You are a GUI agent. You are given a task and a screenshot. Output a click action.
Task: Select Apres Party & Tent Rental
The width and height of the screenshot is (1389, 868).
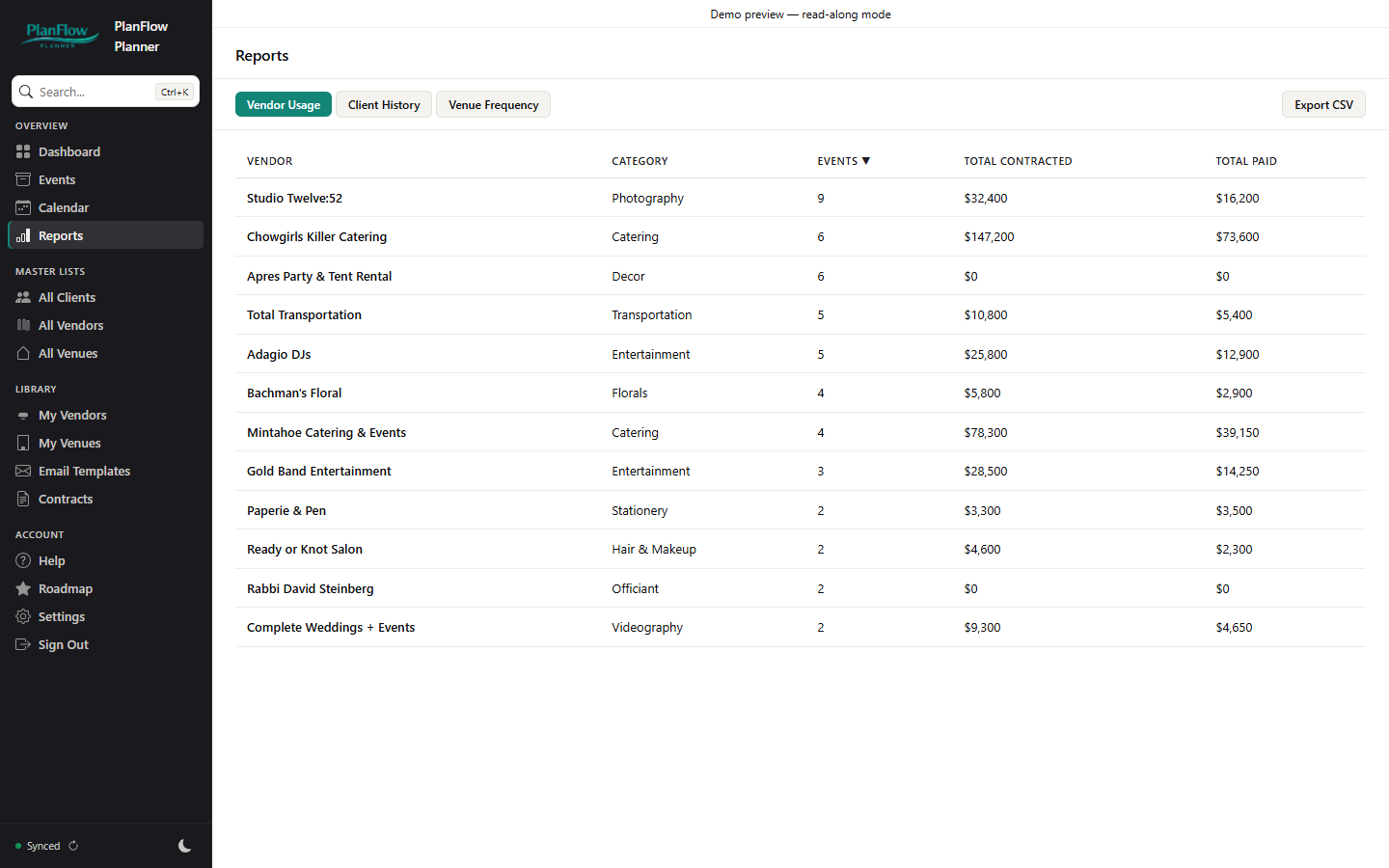coord(801,276)
